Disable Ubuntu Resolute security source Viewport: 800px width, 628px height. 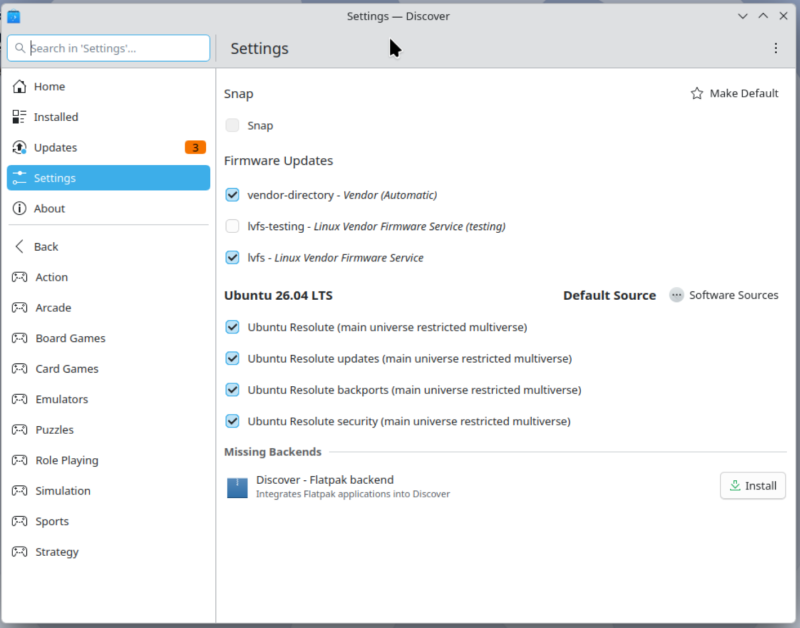point(233,421)
